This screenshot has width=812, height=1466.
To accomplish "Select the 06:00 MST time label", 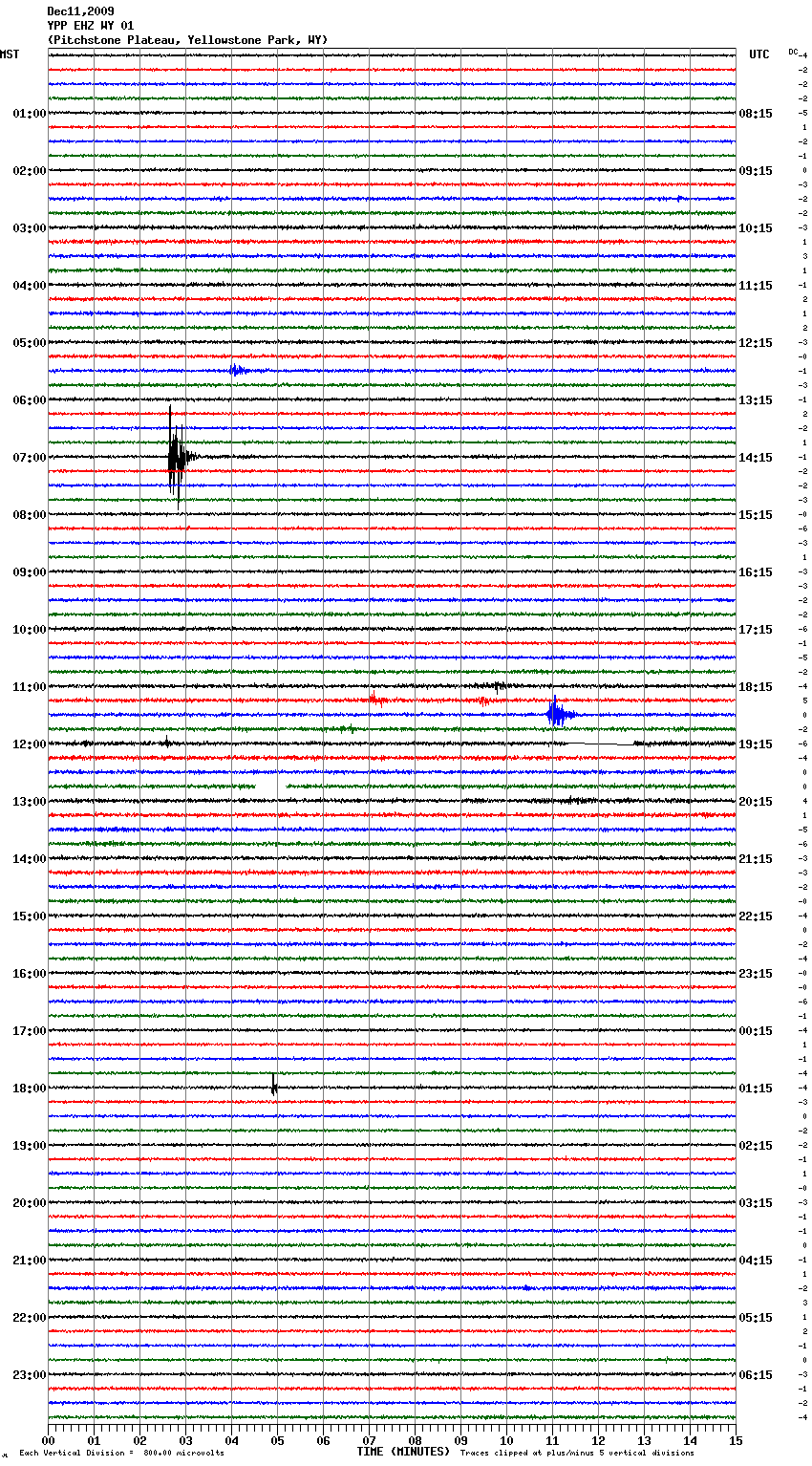I will tap(29, 400).
